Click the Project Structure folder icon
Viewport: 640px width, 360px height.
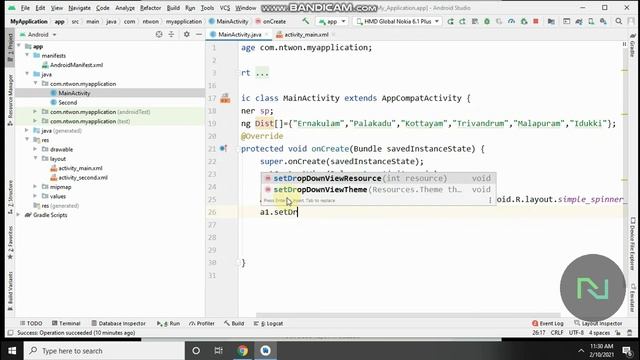click(x=551, y=21)
